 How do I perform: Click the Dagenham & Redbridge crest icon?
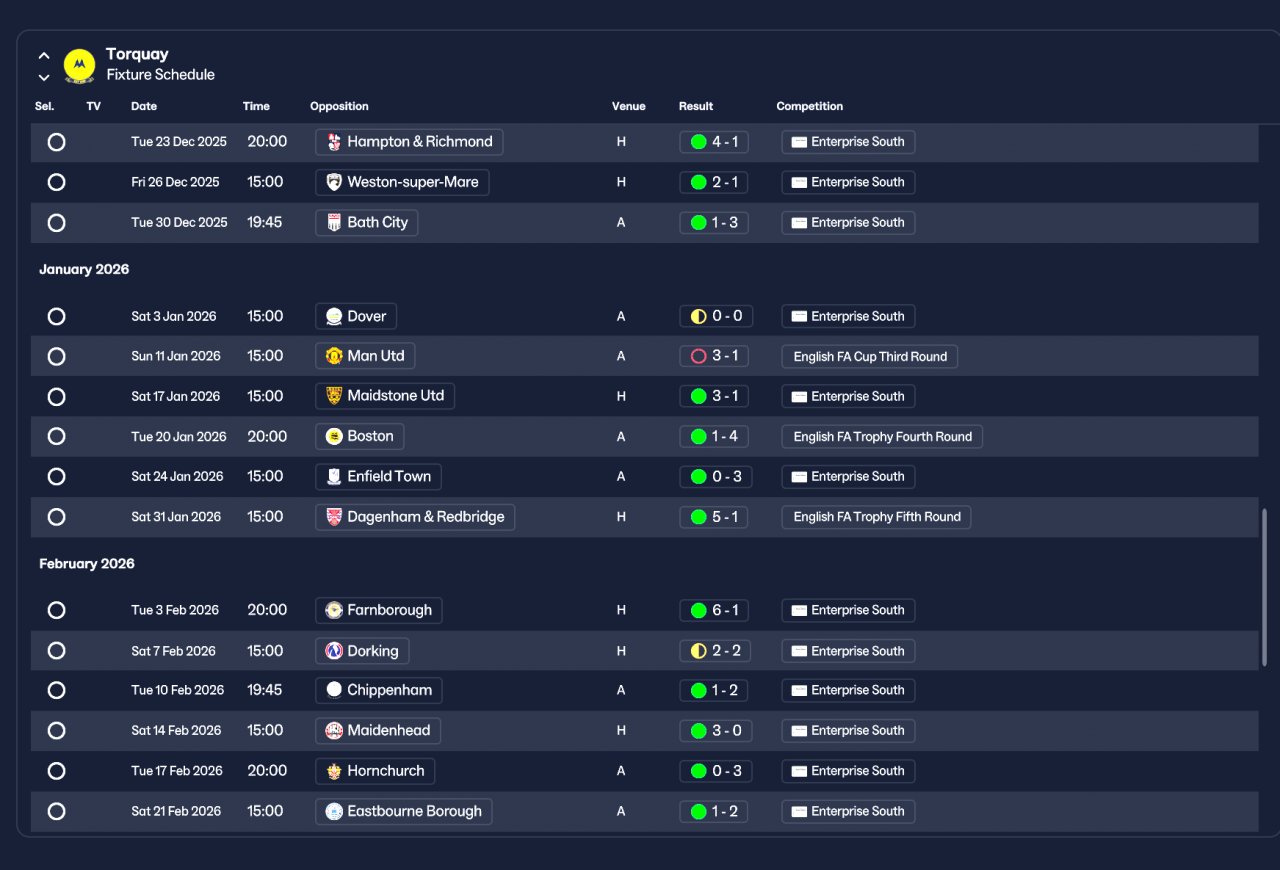pos(334,517)
